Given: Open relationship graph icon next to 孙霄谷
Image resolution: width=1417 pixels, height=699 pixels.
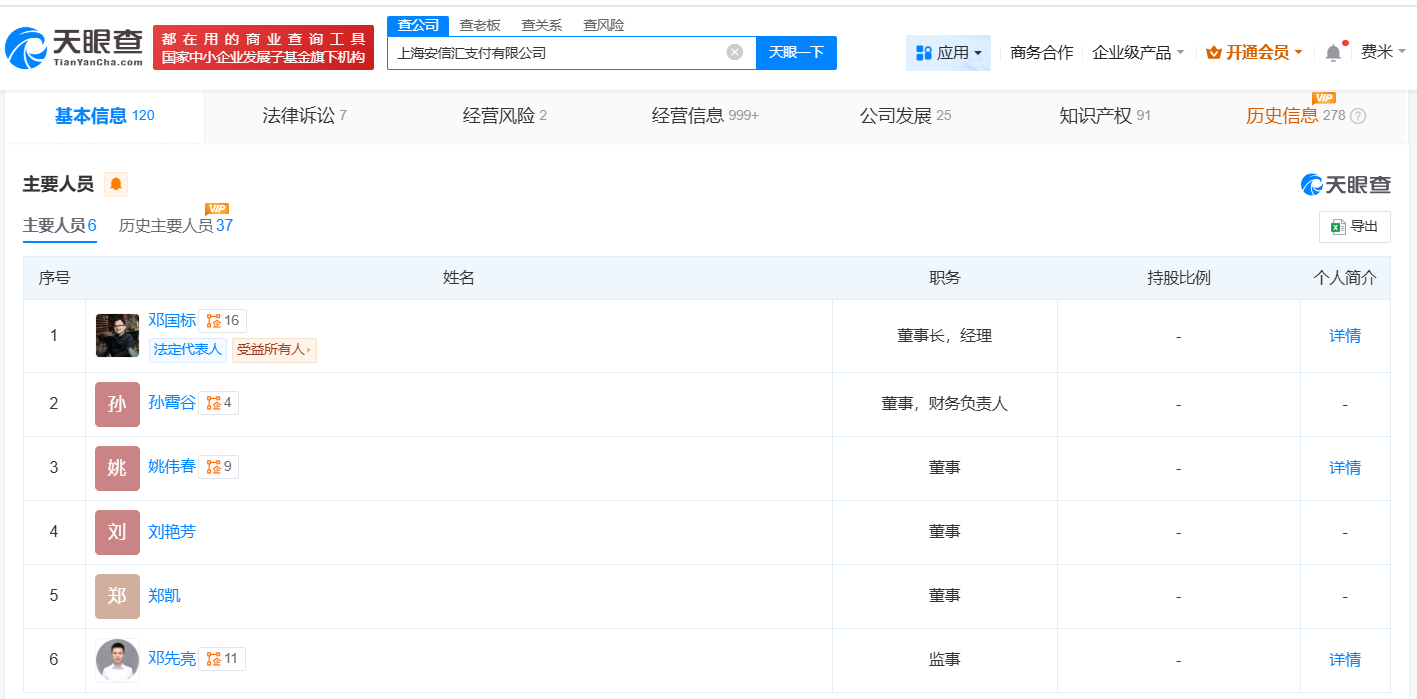Looking at the screenshot, I should point(213,403).
